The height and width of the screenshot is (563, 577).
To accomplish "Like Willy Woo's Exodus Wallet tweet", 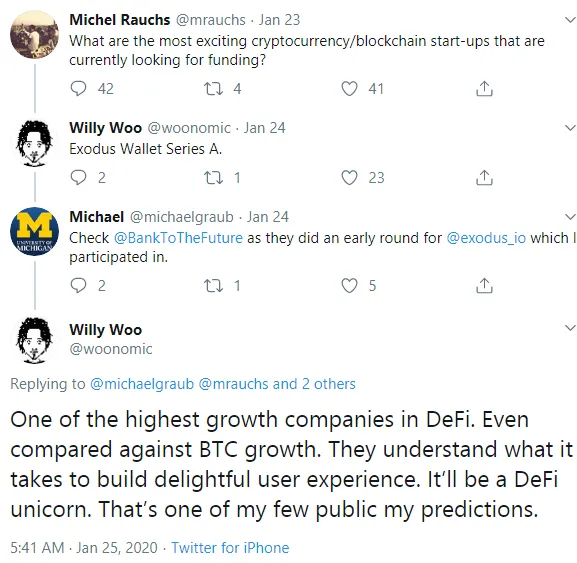I will click(349, 178).
